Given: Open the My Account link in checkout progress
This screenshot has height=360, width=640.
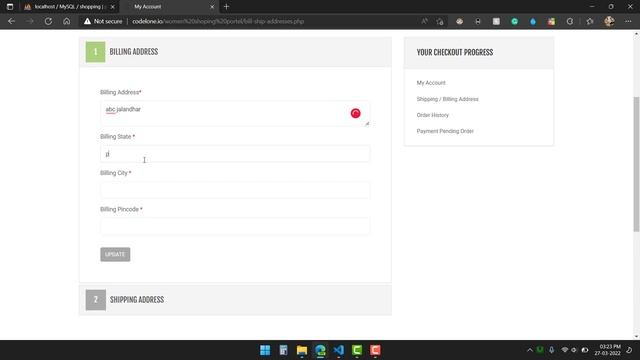Looking at the screenshot, I should click(431, 83).
